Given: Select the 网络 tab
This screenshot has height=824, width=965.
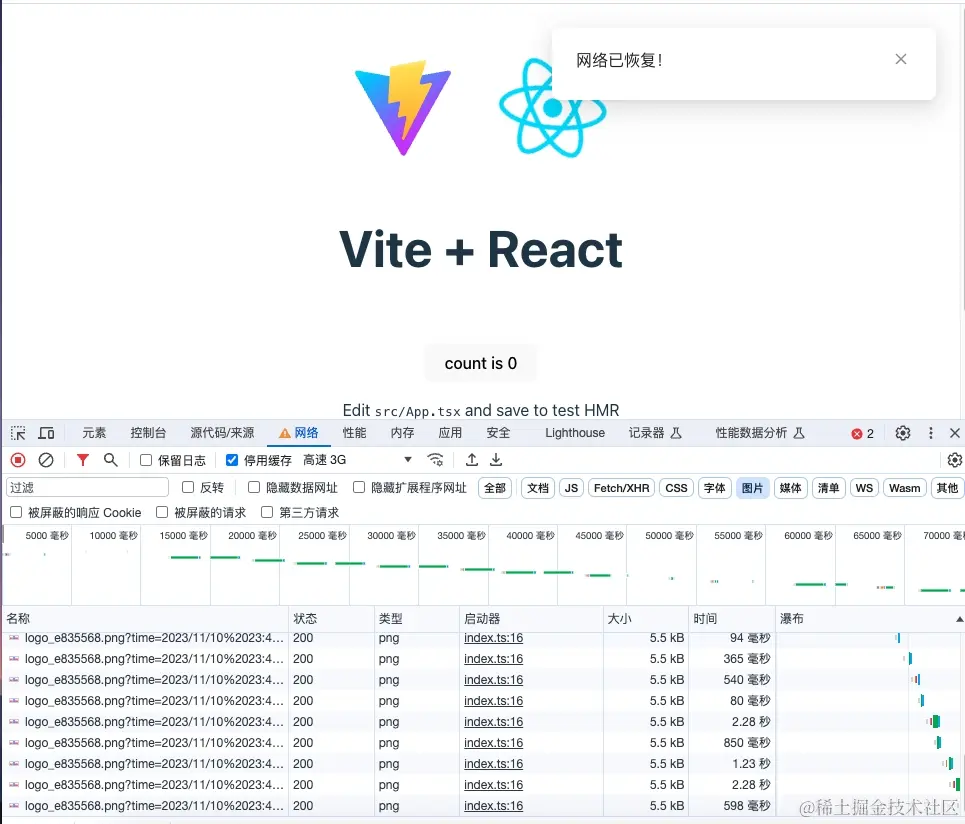Looking at the screenshot, I should (x=299, y=433).
